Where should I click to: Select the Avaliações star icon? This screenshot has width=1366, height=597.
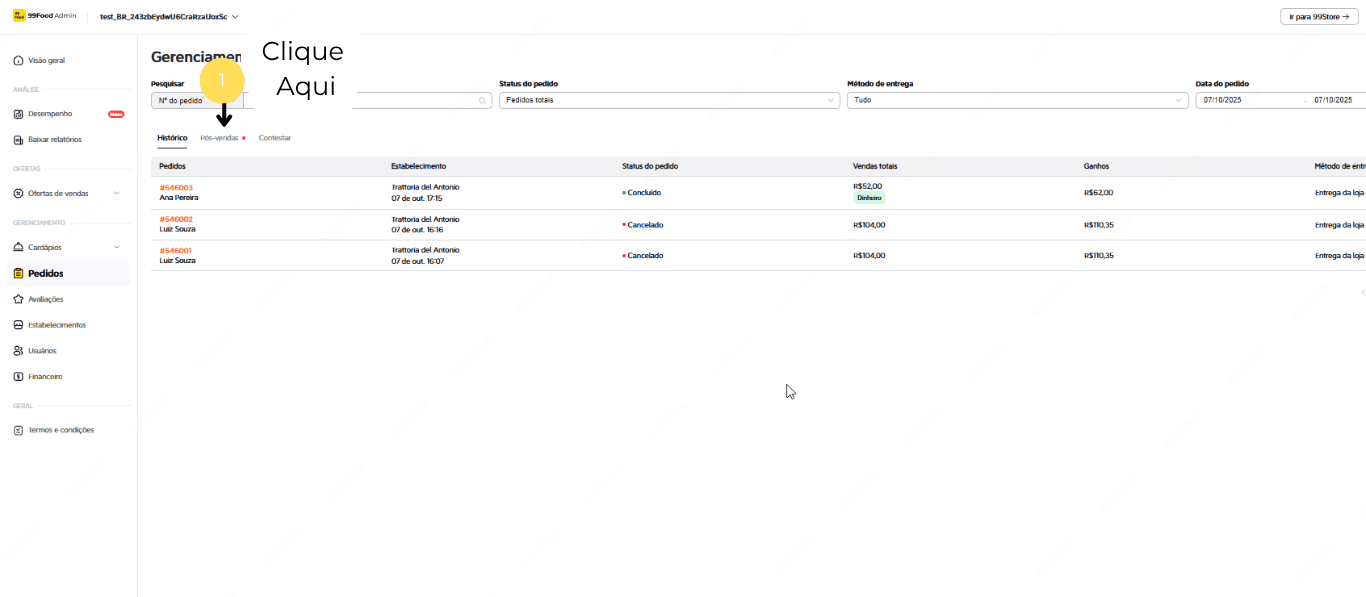pyautogui.click(x=18, y=299)
